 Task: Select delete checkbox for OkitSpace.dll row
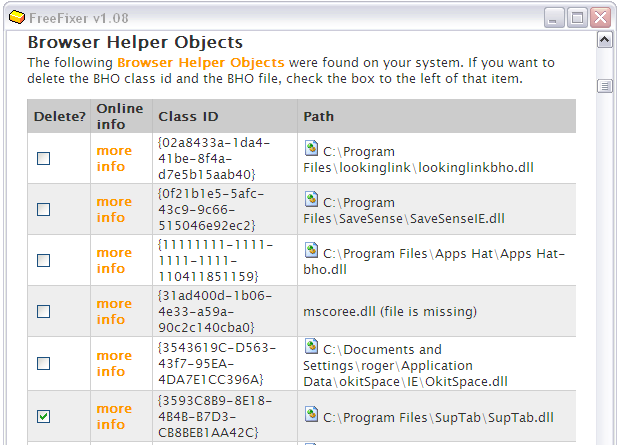[x=43, y=363]
